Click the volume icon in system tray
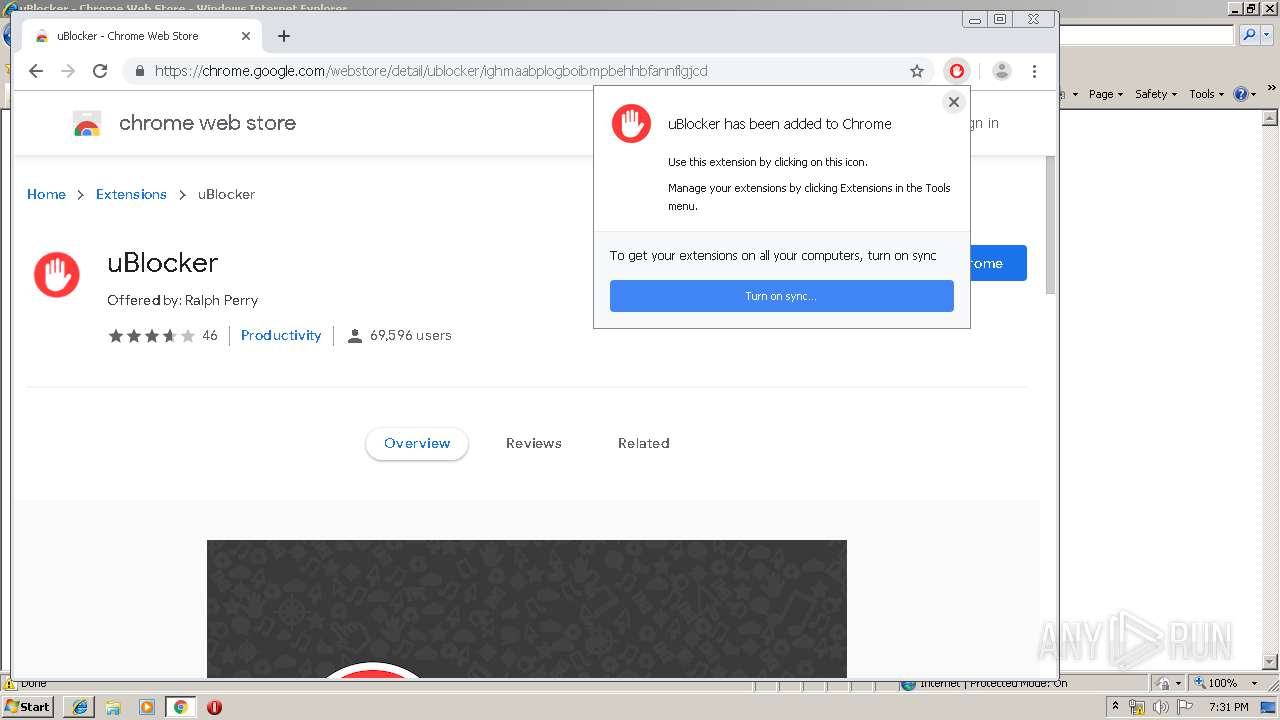 1161,707
